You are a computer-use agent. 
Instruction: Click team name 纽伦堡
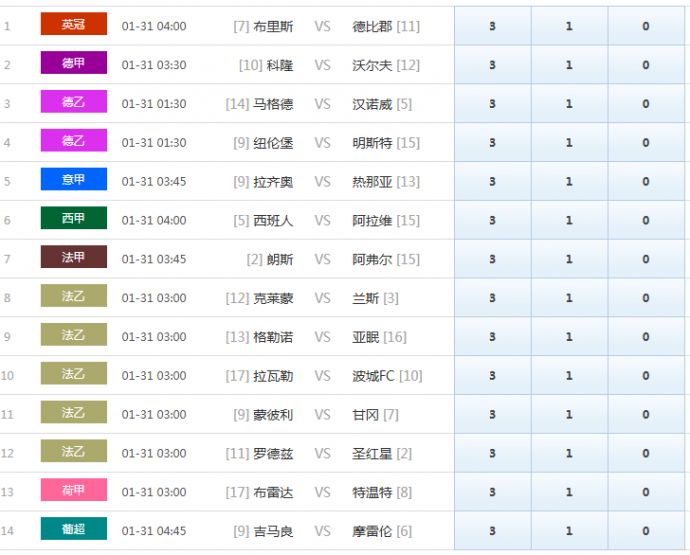click(273, 143)
